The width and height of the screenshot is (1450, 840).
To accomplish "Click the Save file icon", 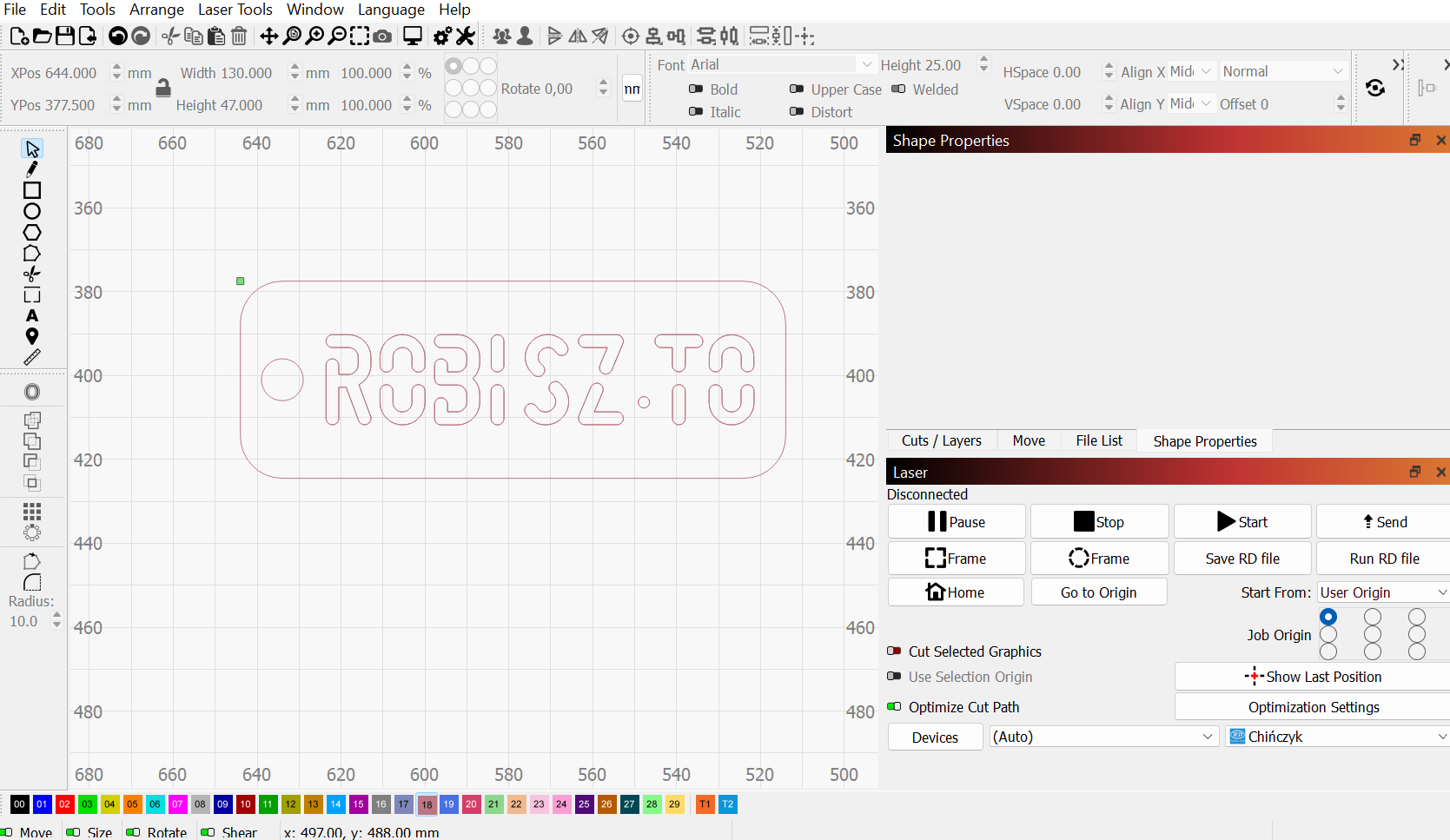I will tap(65, 36).
